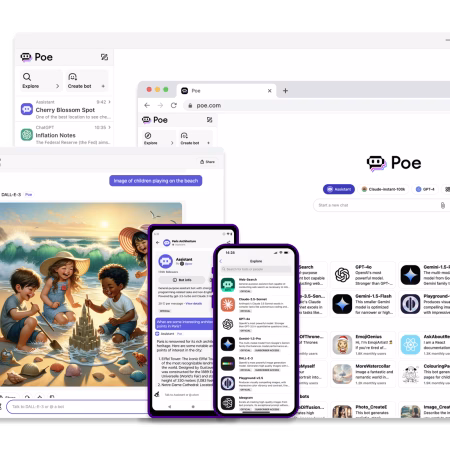Screen dimensions: 450x450
Task: Open Explore in the browser window sidebar
Action: tap(158, 138)
